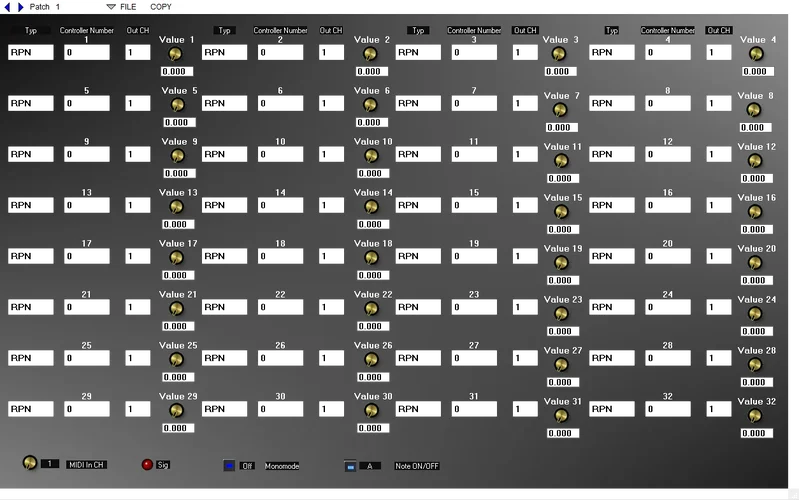Image resolution: width=799 pixels, height=500 pixels.
Task: Click Out CH field for slot 14
Action: click(331, 205)
